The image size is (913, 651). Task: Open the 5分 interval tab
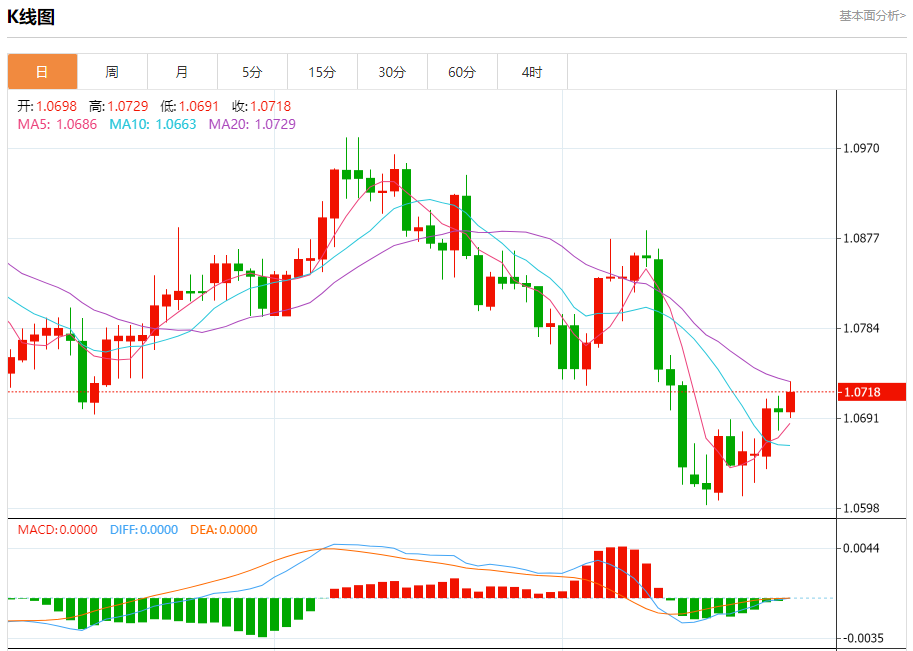(252, 72)
